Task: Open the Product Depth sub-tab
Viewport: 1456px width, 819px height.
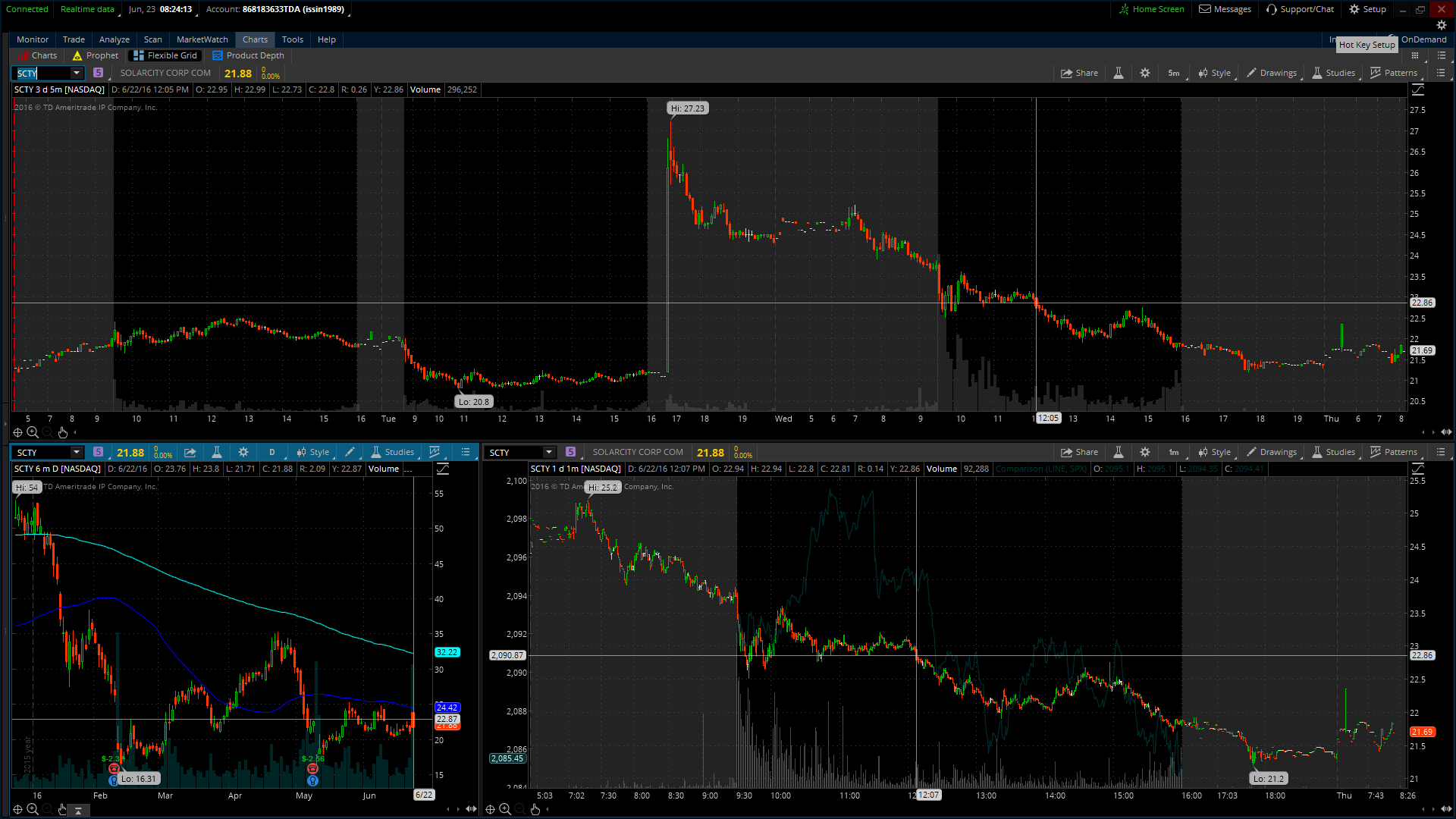Action: (249, 55)
